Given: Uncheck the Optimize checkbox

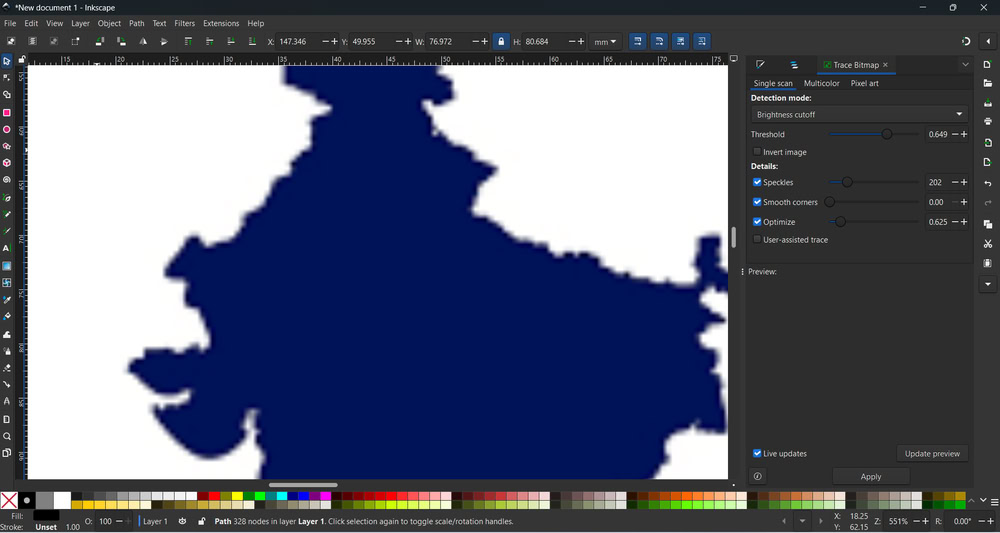Looking at the screenshot, I should coord(757,222).
